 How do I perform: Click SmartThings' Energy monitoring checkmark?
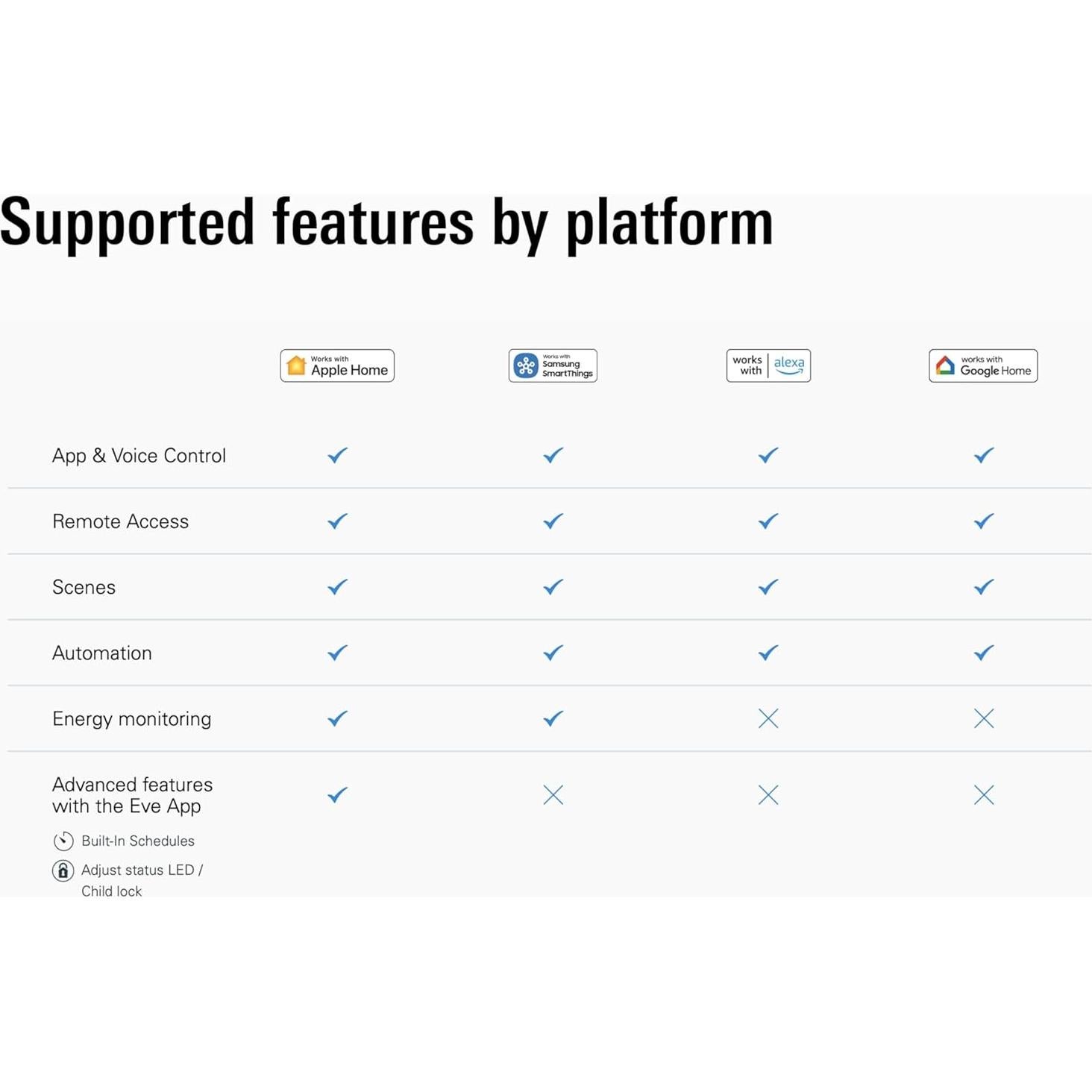tap(553, 718)
